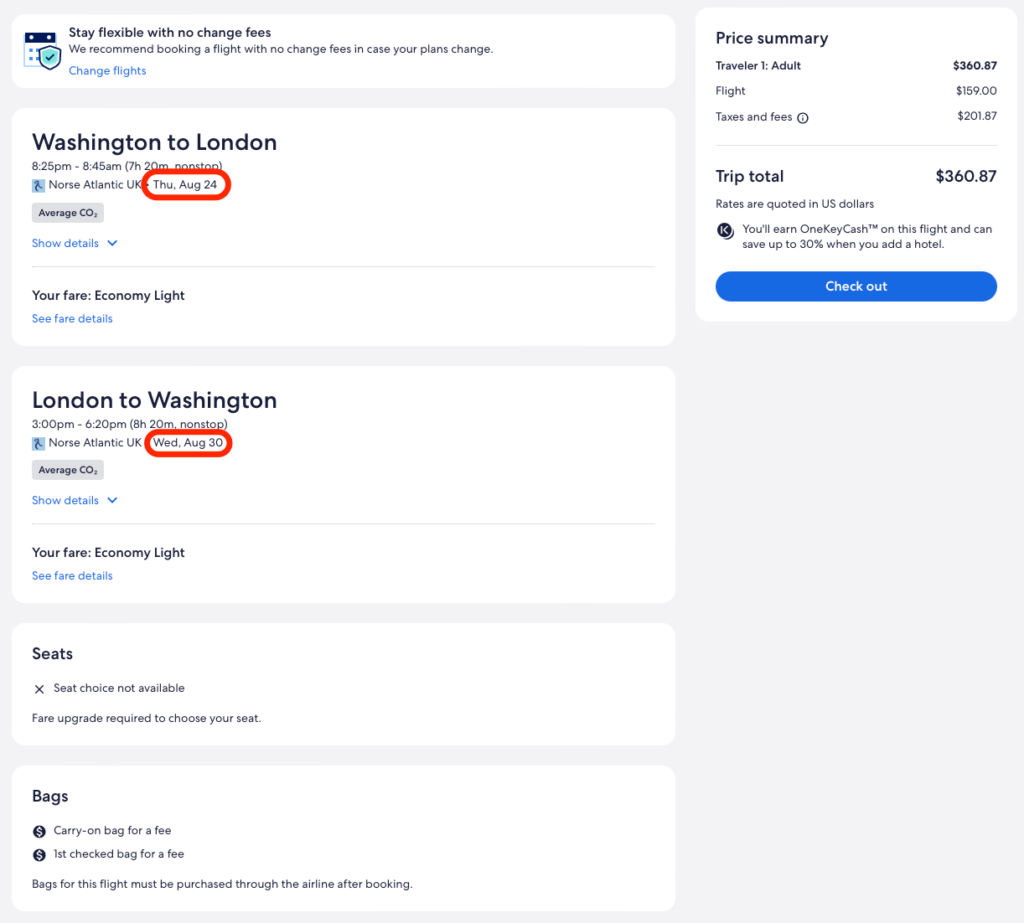Viewport: 1024px width, 923px height.
Task: See fare details for London to Washington flight
Action: (72, 576)
